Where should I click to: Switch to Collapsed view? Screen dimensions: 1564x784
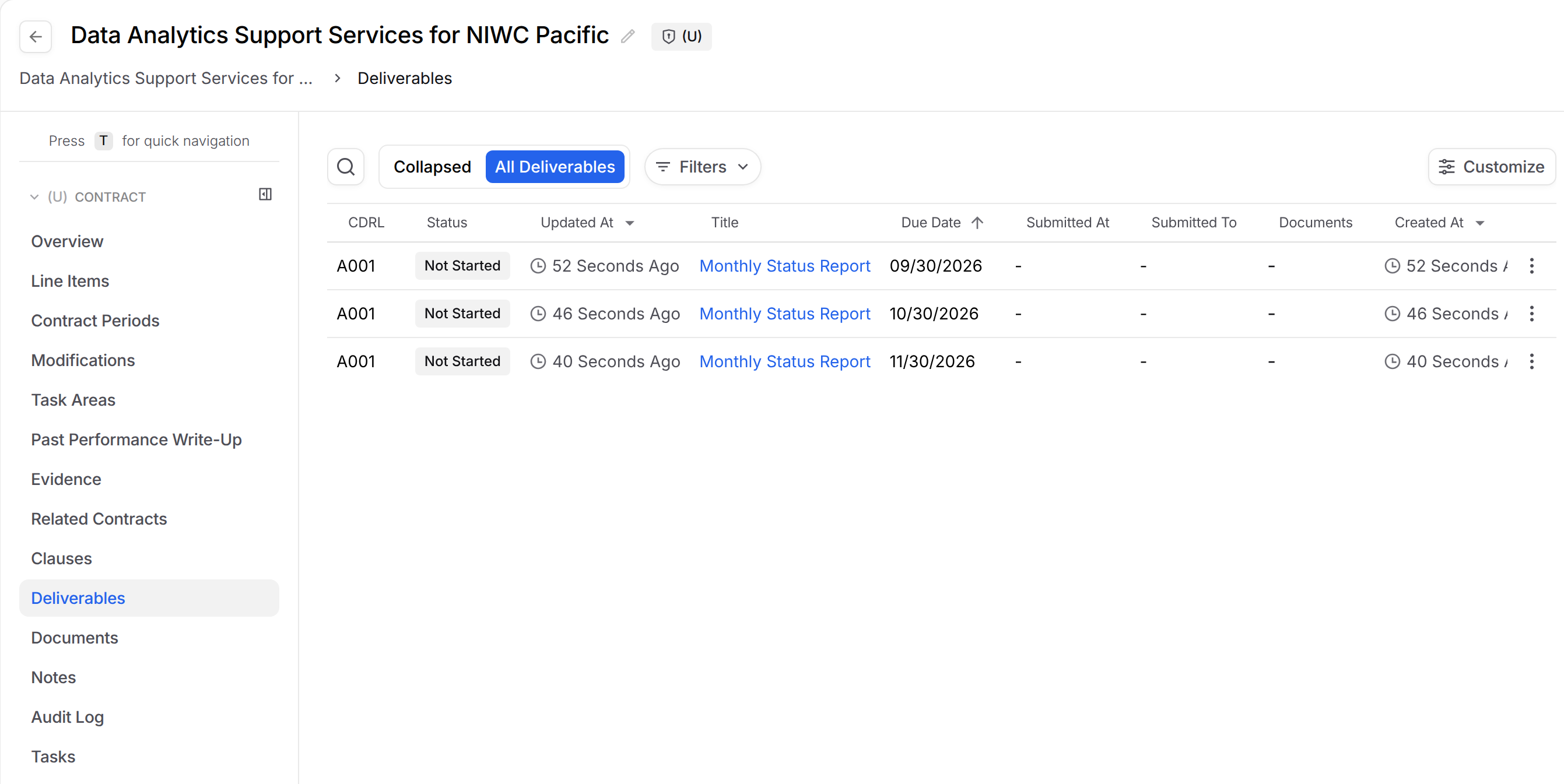[x=432, y=167]
